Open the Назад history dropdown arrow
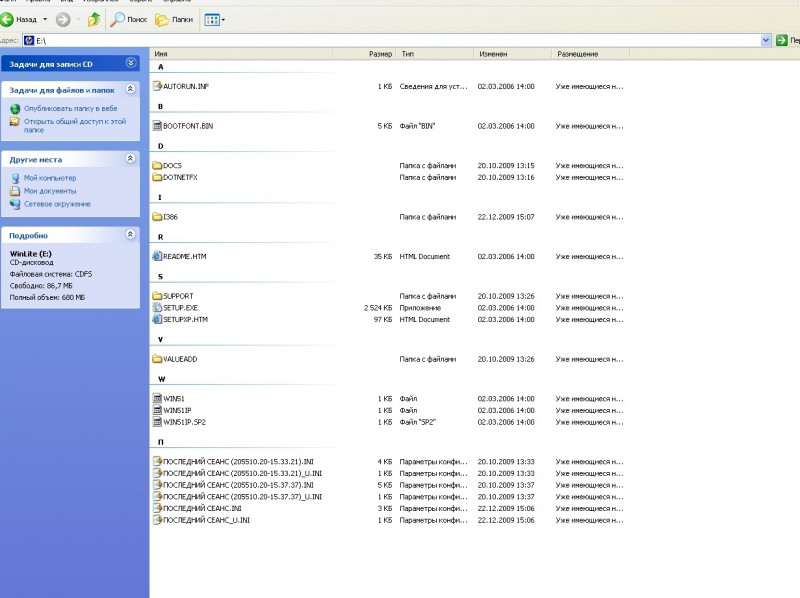 pos(45,20)
